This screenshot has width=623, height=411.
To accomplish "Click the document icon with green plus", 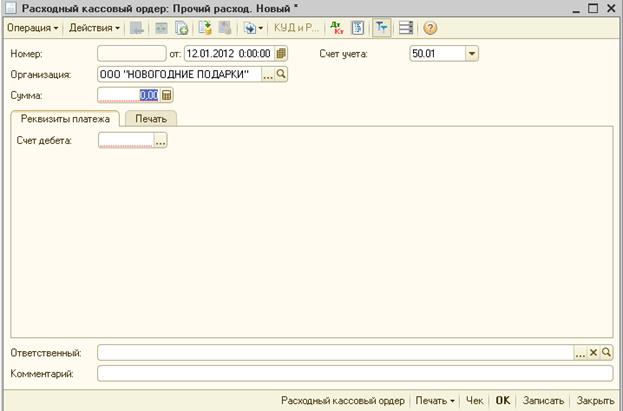I will tap(182, 28).
